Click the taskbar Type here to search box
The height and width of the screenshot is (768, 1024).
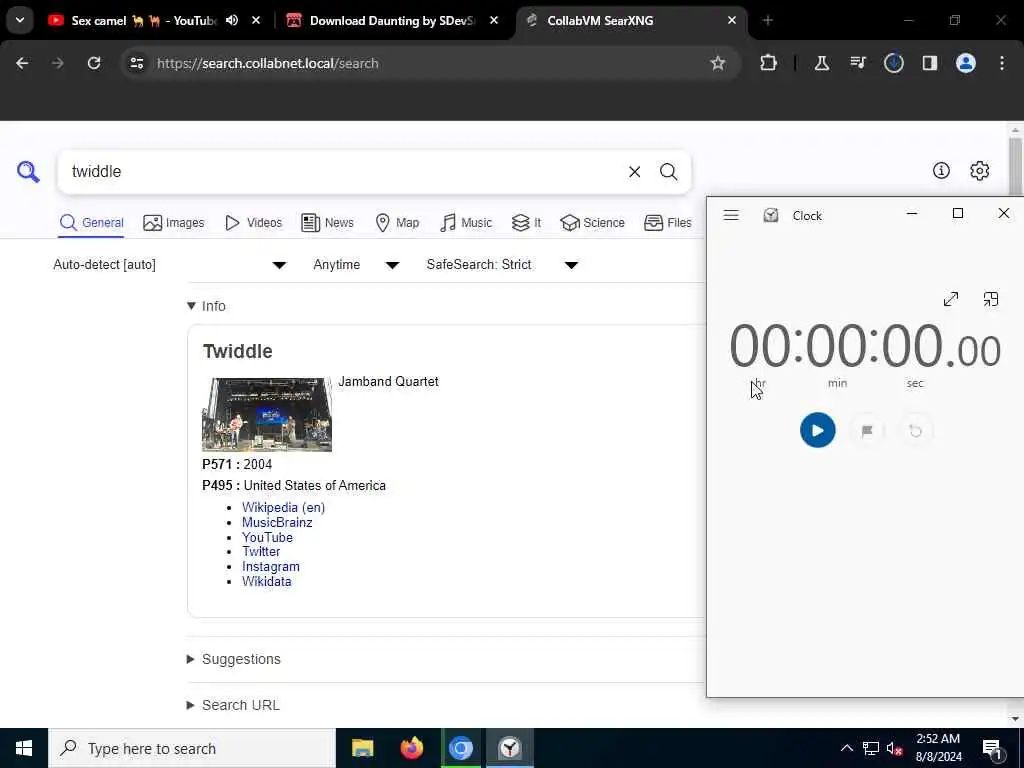coord(192,748)
